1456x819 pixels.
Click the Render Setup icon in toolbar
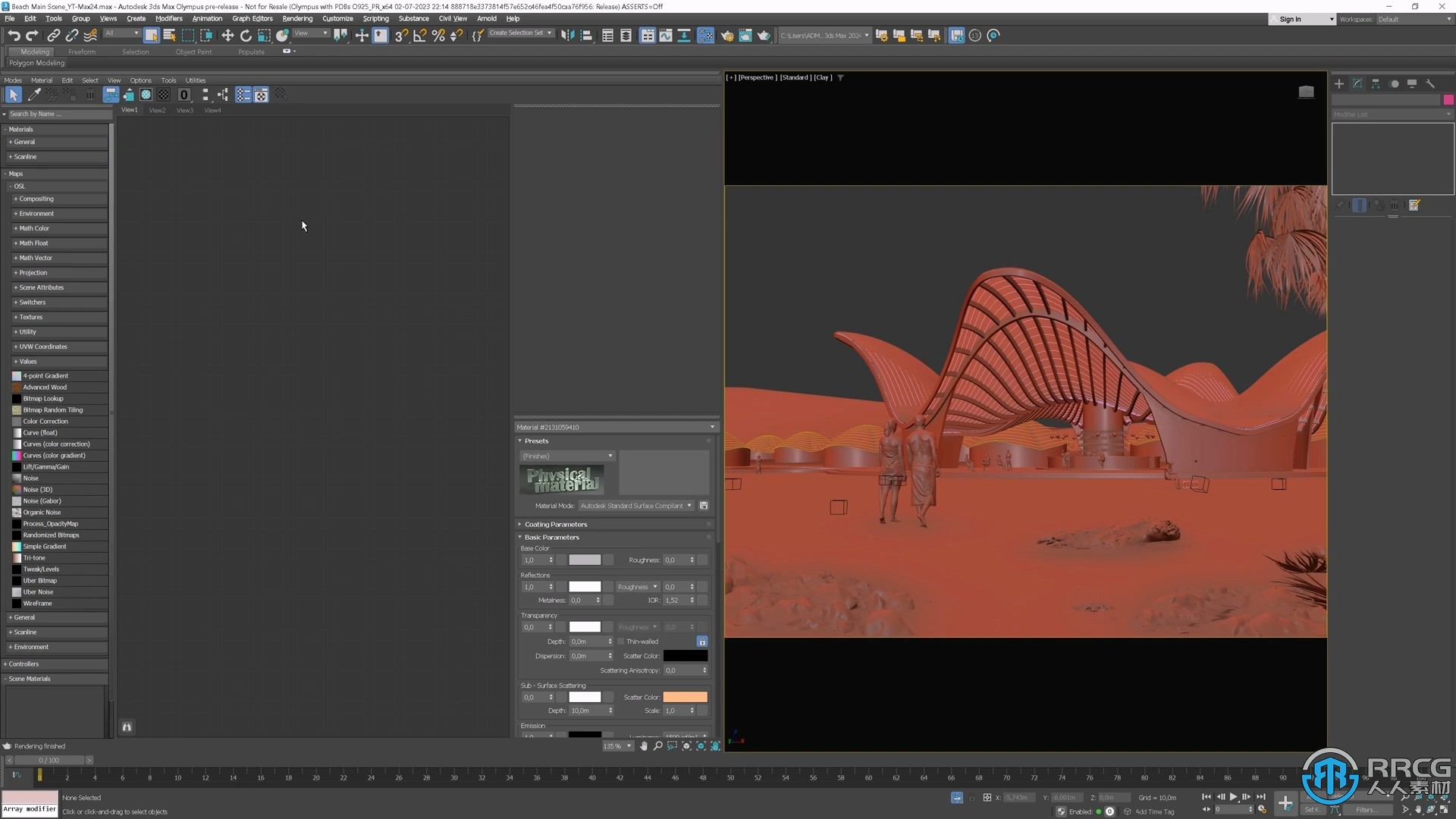pyautogui.click(x=726, y=35)
